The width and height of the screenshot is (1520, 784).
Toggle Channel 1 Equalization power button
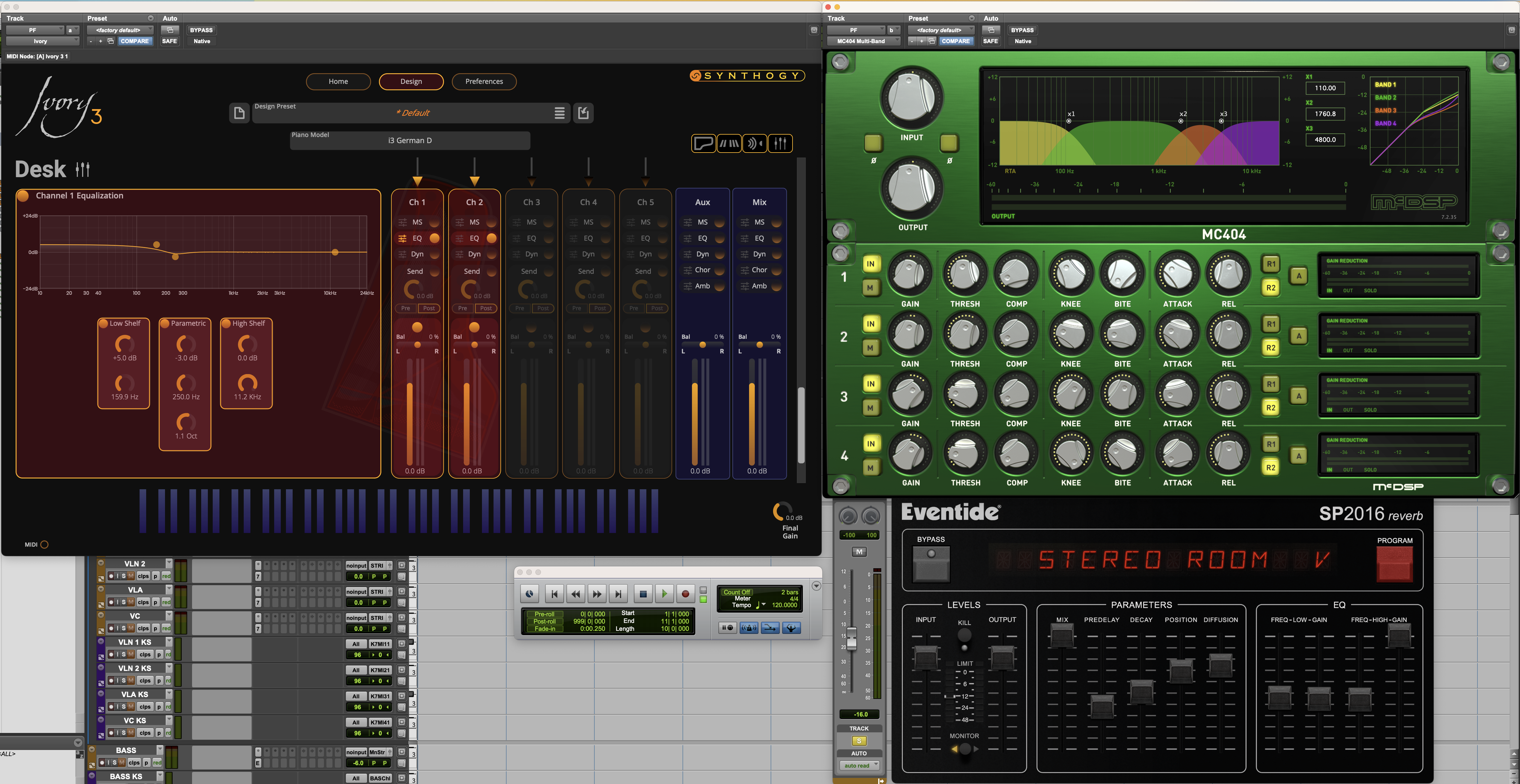pyautogui.click(x=23, y=196)
